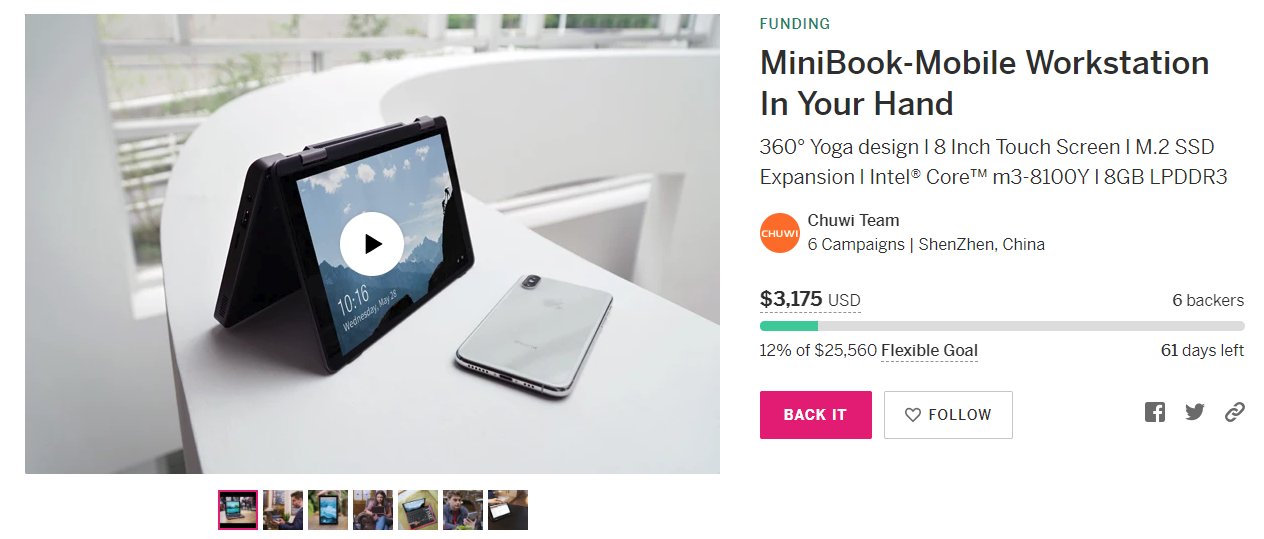
Task: Select the second gallery thumbnail
Action: pyautogui.click(x=283, y=510)
